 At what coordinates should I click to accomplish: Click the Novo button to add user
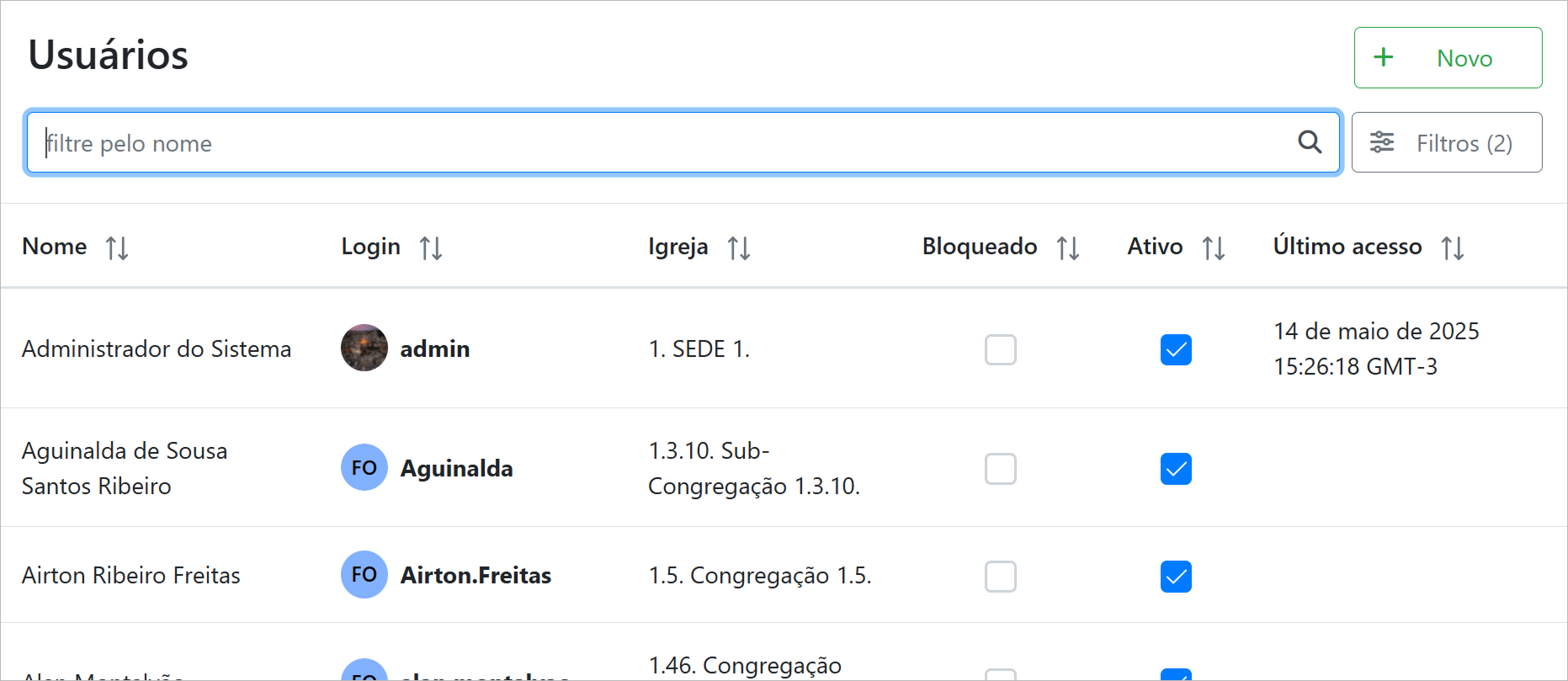coord(1447,58)
